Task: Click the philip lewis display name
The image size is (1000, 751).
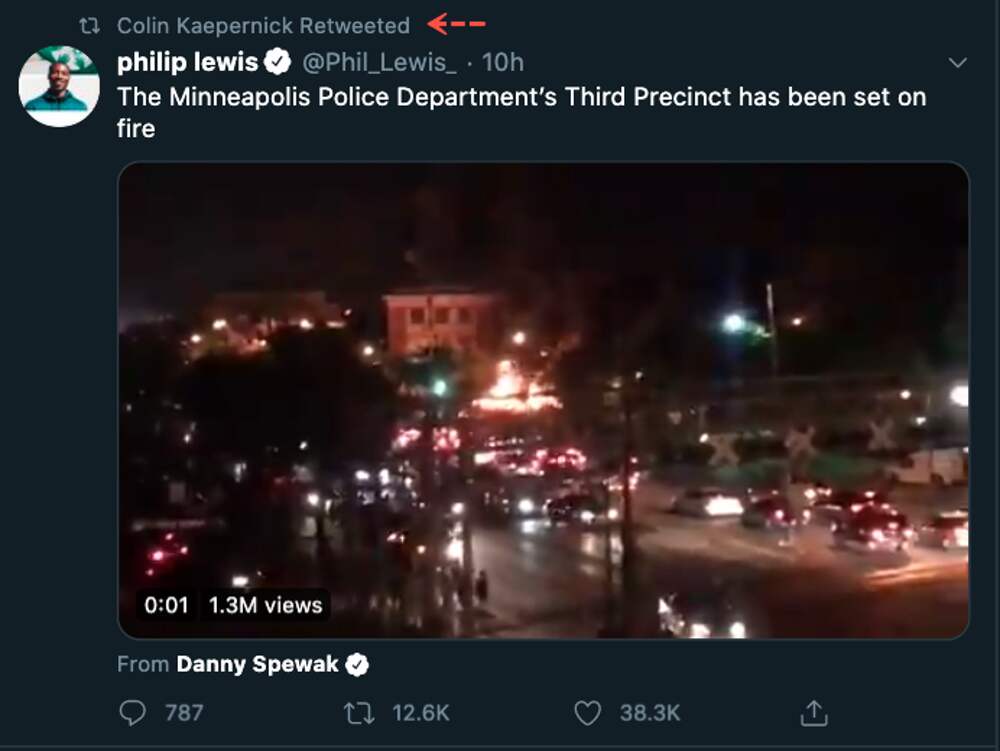Action: click(x=188, y=62)
